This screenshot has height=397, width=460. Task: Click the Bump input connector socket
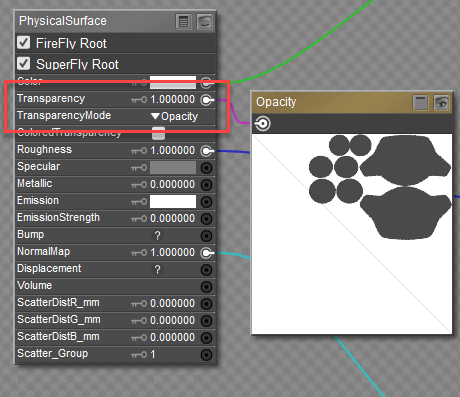(206, 236)
